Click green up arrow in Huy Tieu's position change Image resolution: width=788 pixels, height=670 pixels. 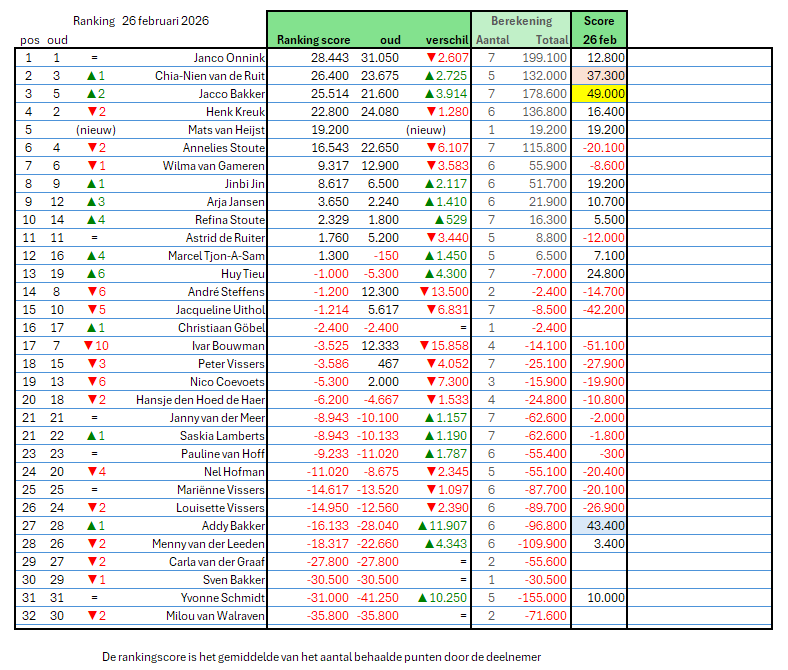point(88,273)
